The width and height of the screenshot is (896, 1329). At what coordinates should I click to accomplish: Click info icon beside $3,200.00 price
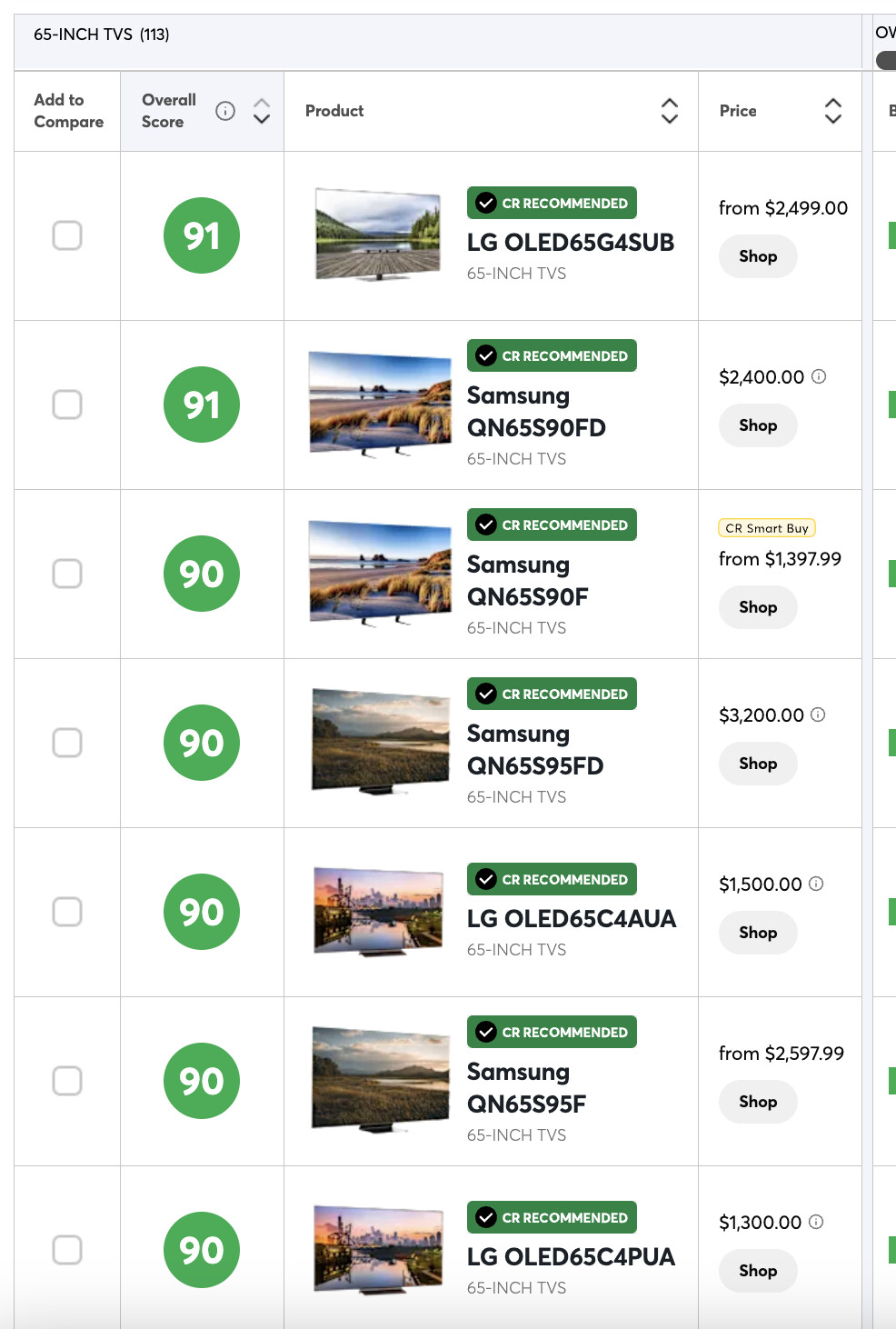(x=818, y=714)
